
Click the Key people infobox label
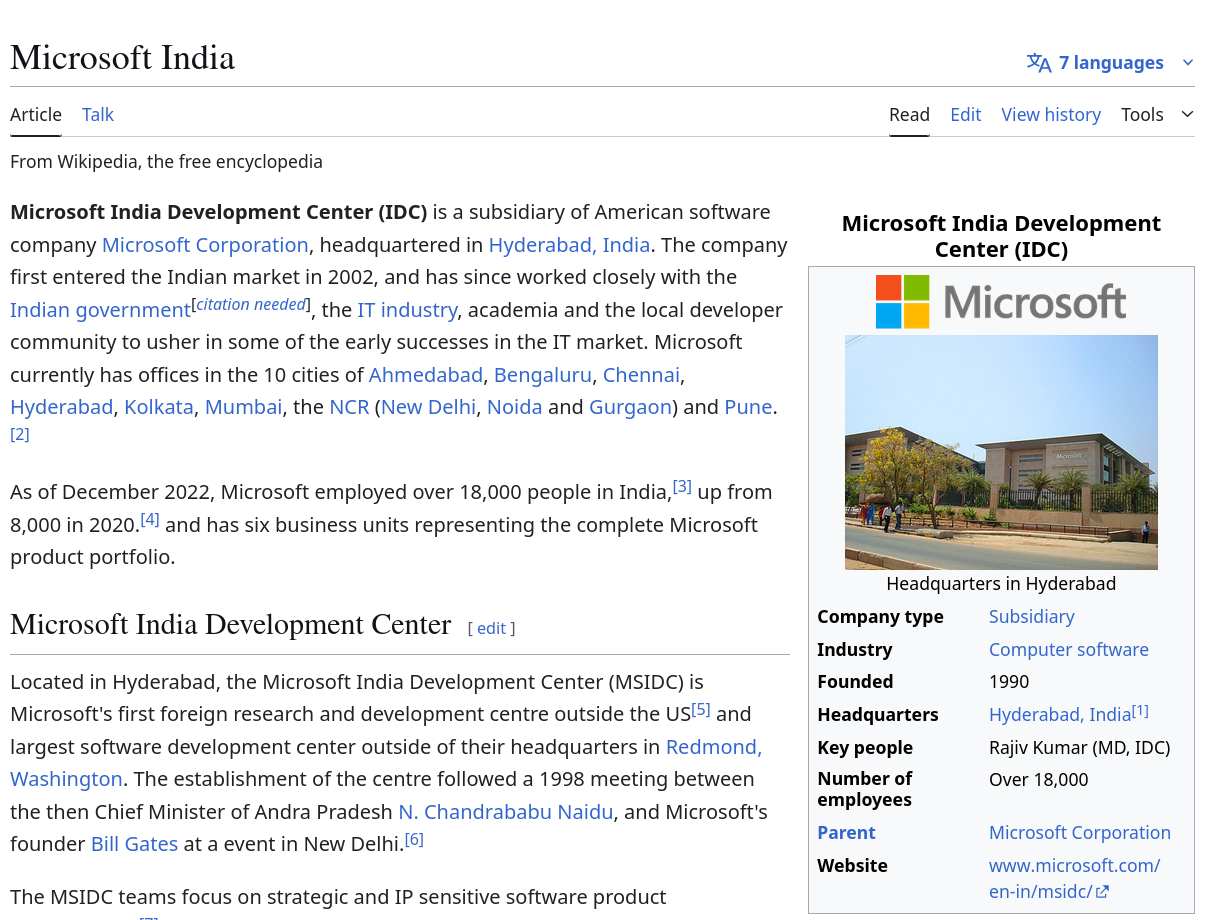click(x=865, y=748)
